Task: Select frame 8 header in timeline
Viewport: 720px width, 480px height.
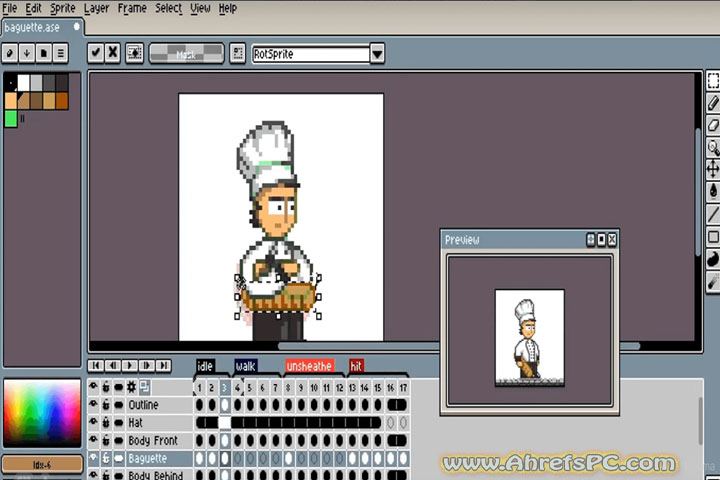Action: (x=288, y=388)
